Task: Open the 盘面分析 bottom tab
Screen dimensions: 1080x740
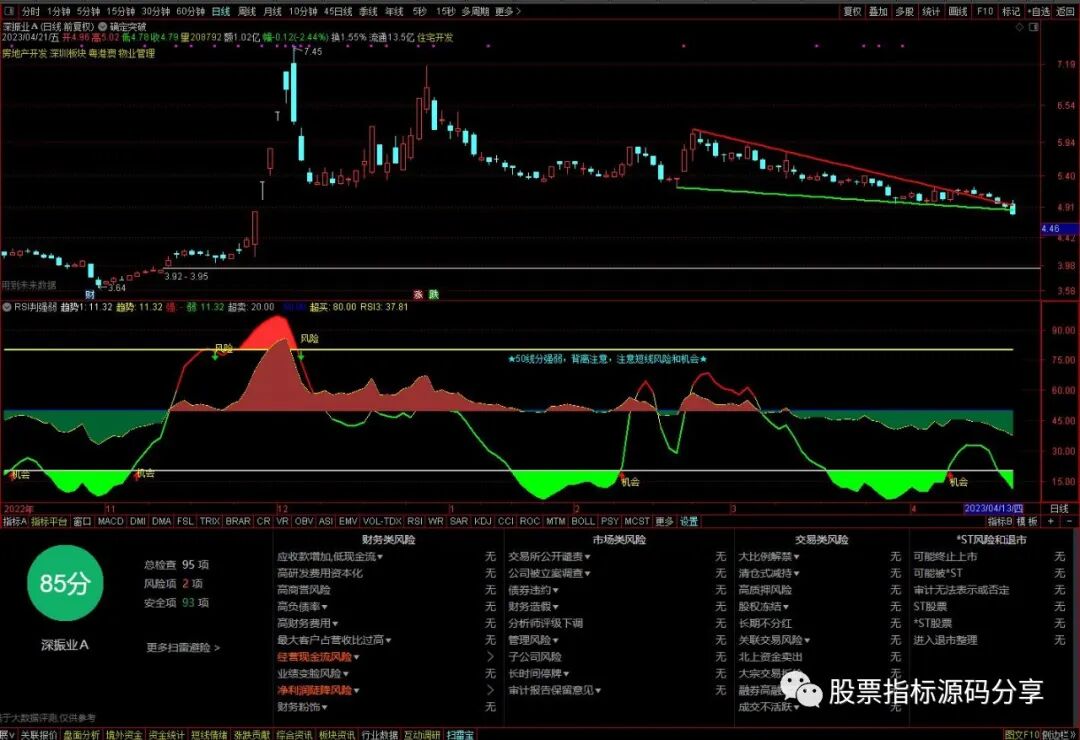Action: click(x=81, y=734)
